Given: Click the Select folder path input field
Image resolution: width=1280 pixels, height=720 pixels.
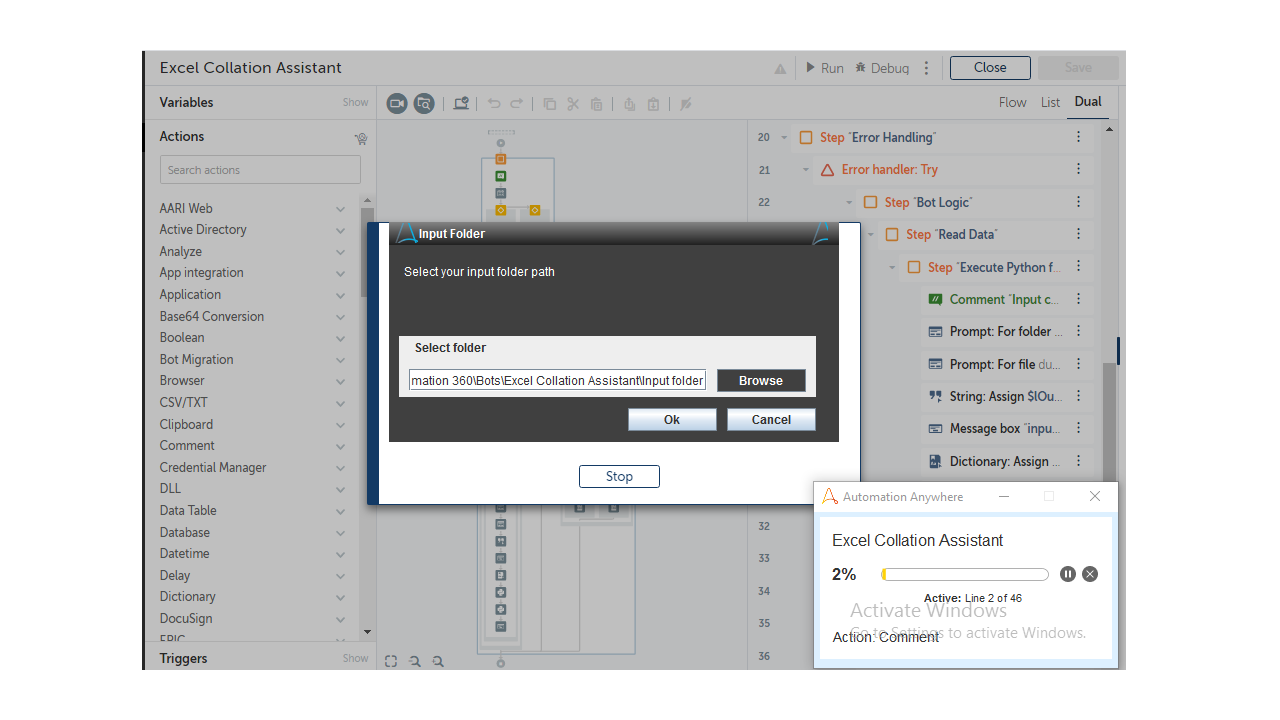Looking at the screenshot, I should pos(558,380).
